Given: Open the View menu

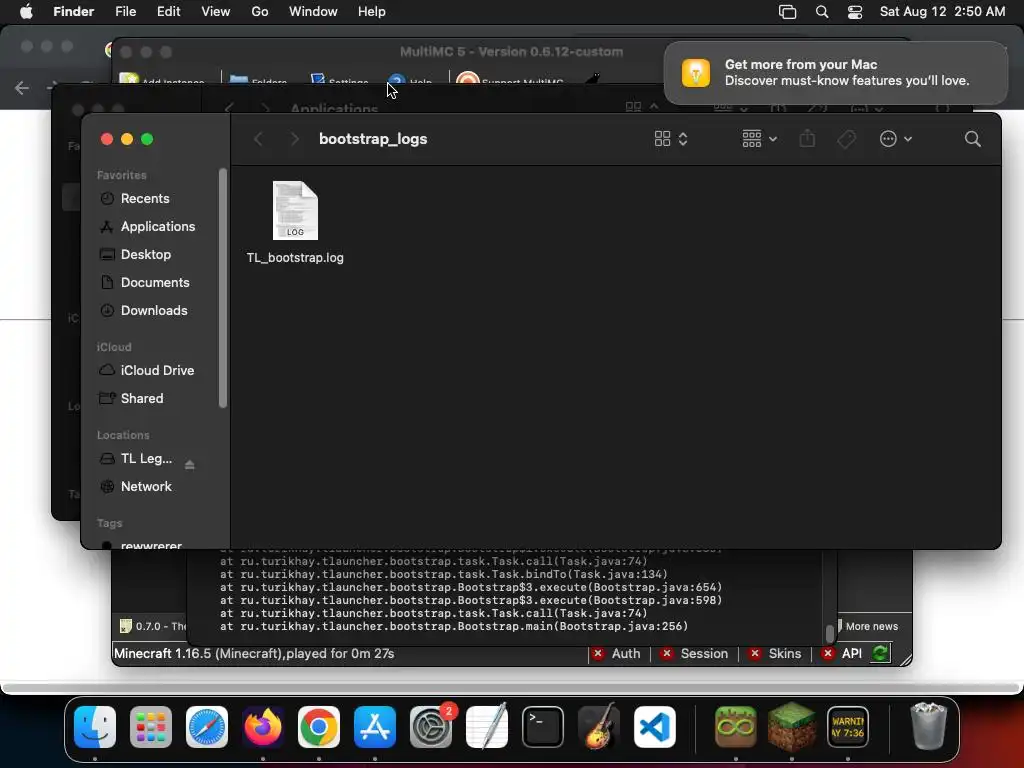Looking at the screenshot, I should (x=216, y=12).
